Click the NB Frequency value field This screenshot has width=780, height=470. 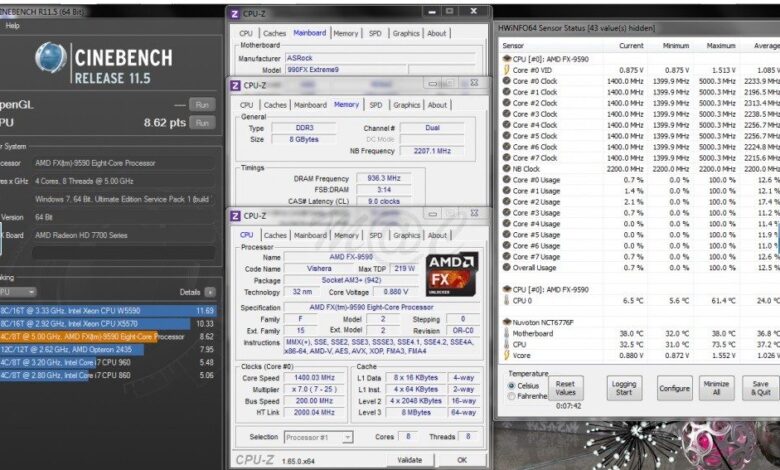(x=432, y=151)
